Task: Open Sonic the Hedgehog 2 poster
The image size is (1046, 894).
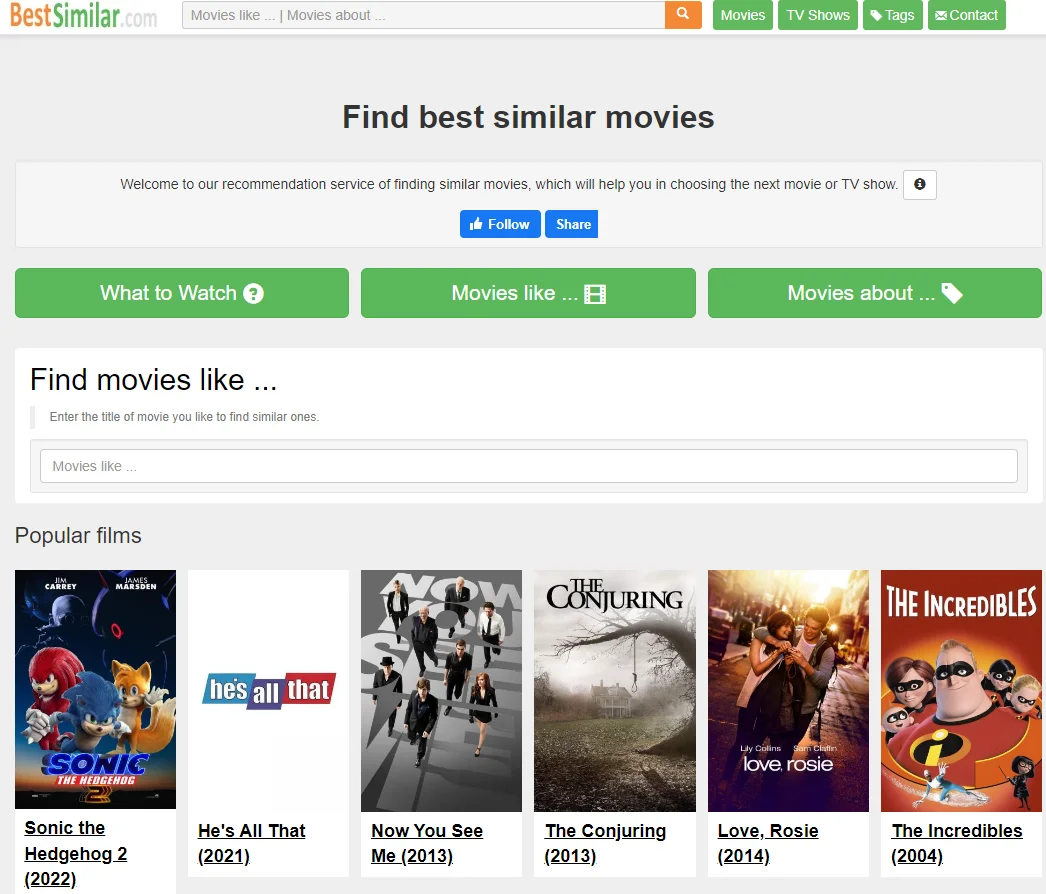Action: coord(95,689)
